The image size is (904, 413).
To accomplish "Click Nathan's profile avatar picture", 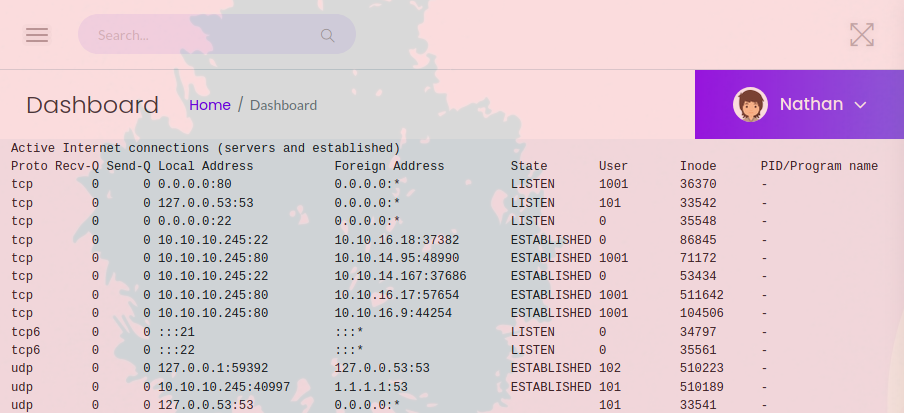I will click(x=750, y=104).
